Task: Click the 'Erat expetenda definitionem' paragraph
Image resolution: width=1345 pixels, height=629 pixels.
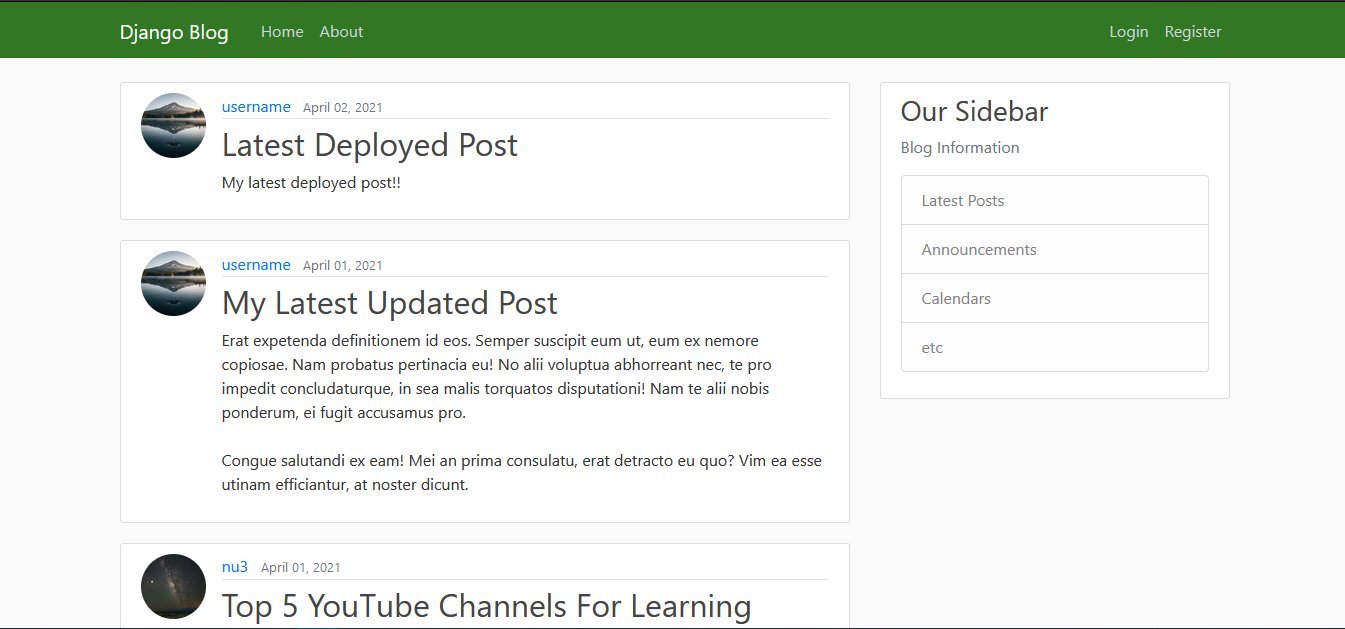Action: [496, 376]
